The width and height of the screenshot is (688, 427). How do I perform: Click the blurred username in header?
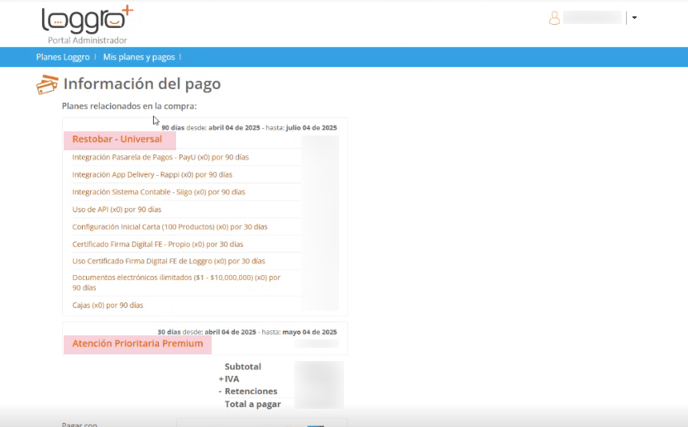click(592, 18)
